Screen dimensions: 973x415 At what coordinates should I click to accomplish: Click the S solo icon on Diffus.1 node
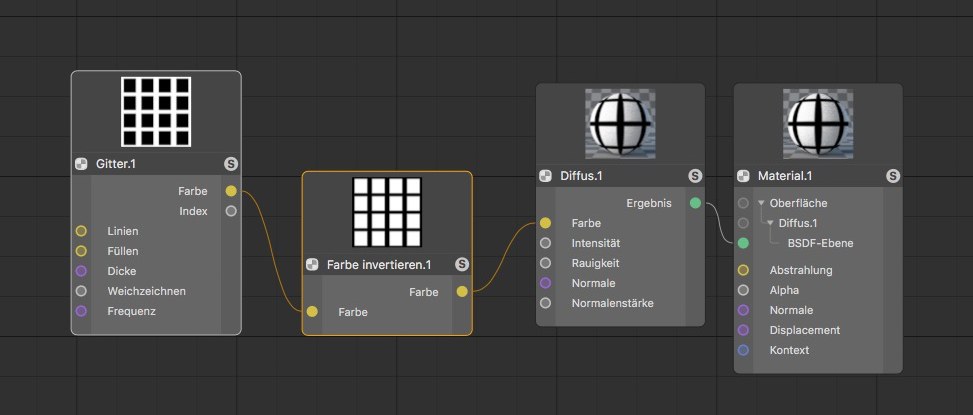[x=695, y=176]
